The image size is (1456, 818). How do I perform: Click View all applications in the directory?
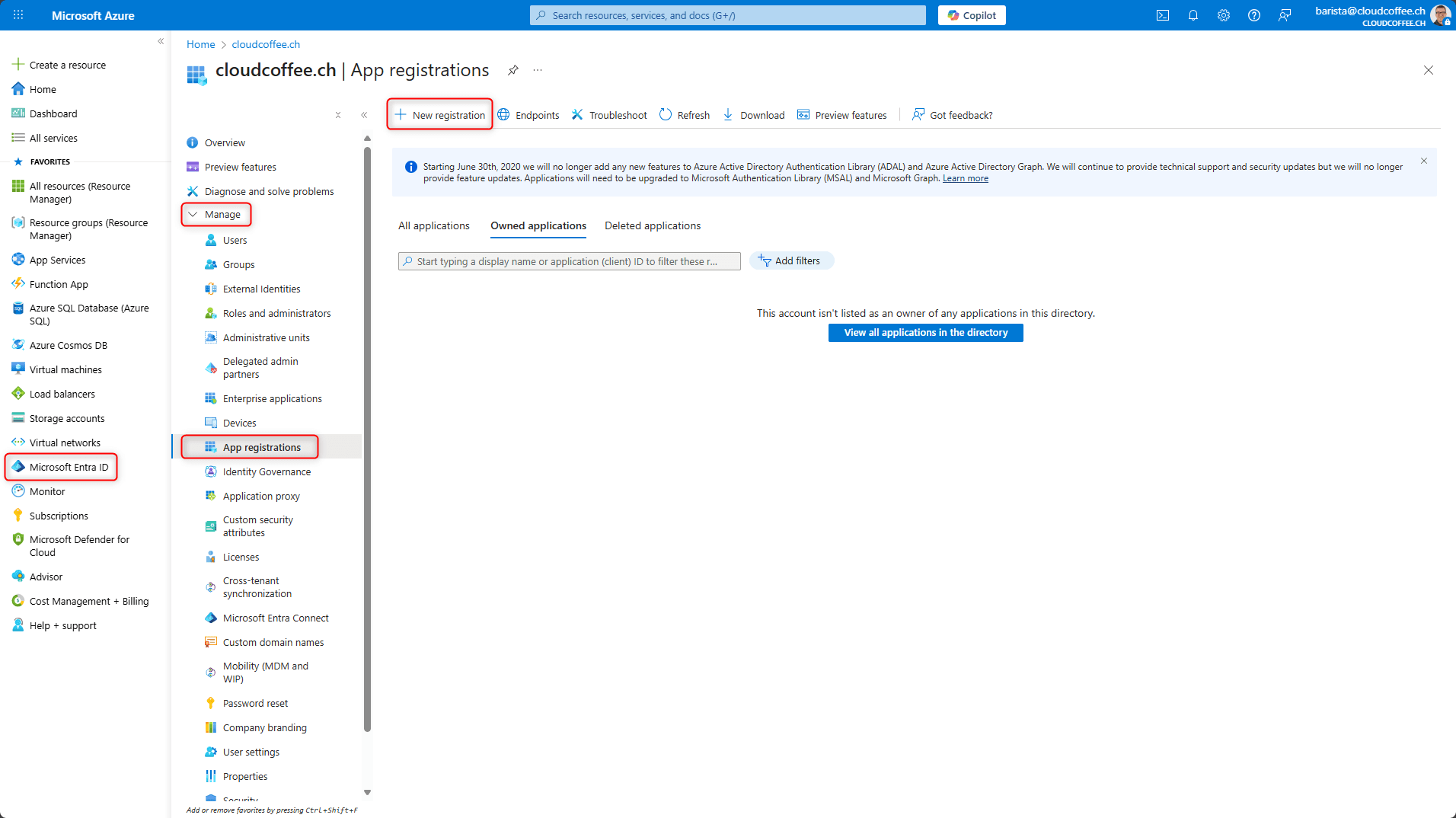(x=925, y=333)
